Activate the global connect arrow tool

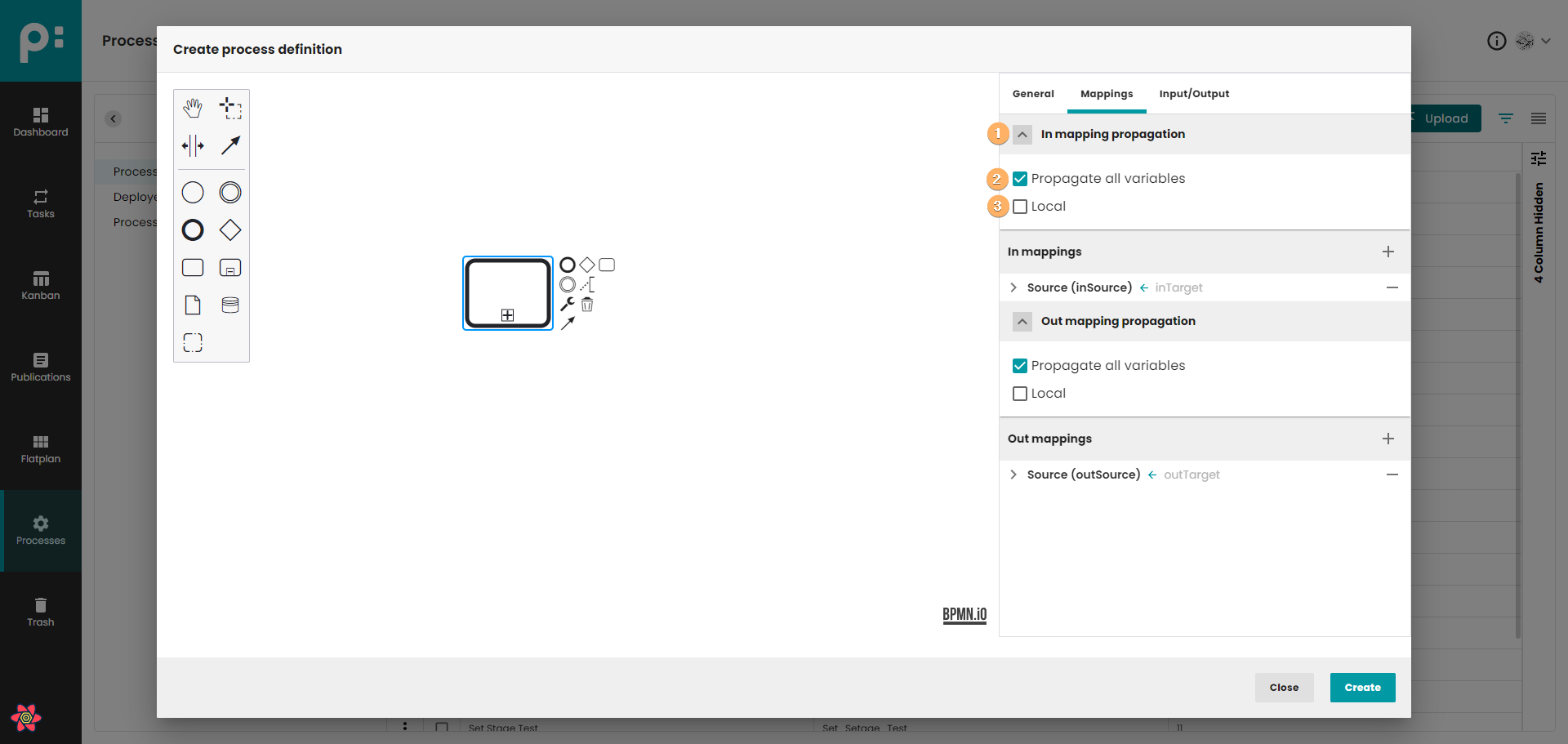(x=230, y=146)
